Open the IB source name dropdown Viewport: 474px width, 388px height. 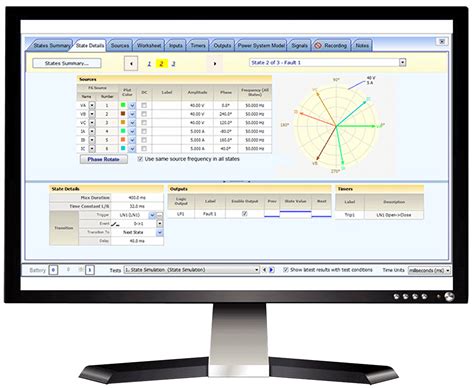(x=92, y=140)
